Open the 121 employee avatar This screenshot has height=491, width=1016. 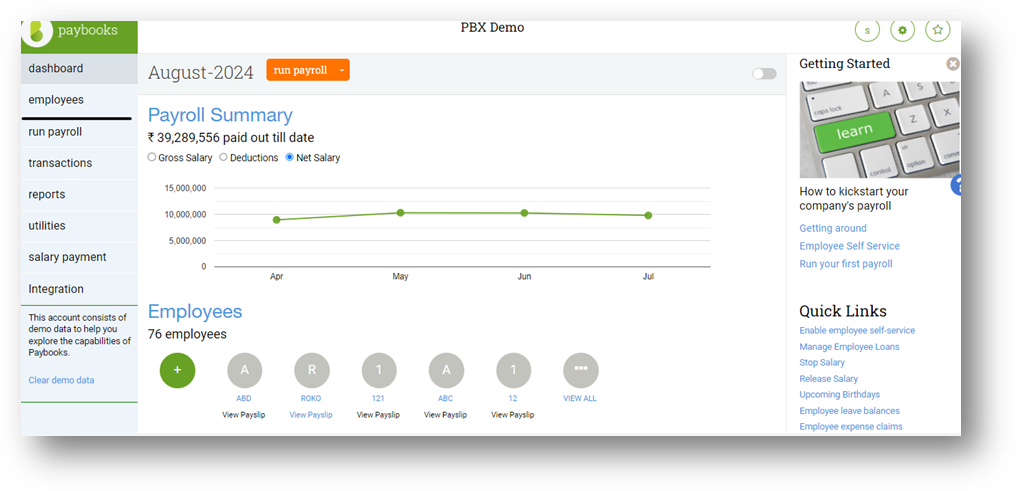379,370
